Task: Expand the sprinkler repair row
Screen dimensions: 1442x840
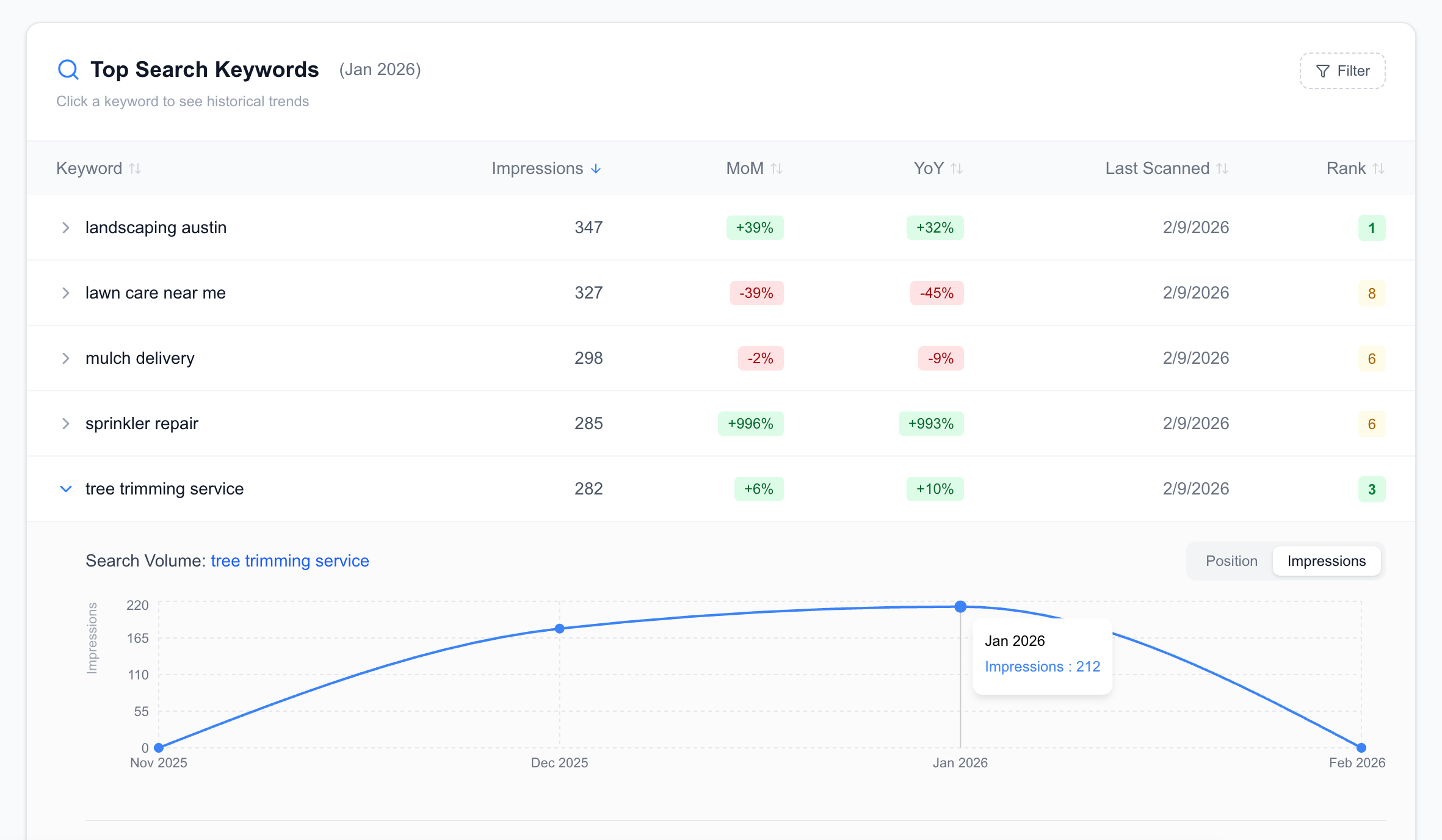Action: coord(65,424)
